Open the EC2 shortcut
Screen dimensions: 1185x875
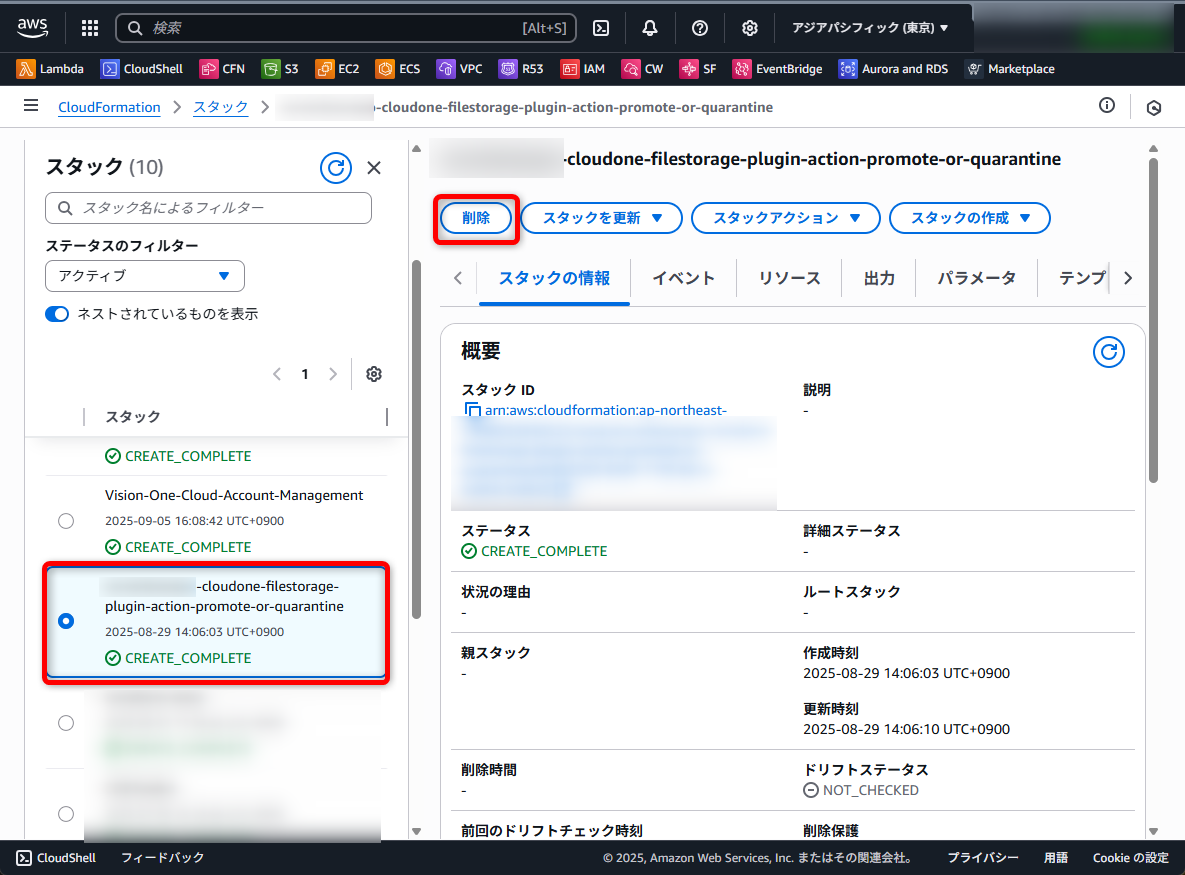pyautogui.click(x=337, y=69)
